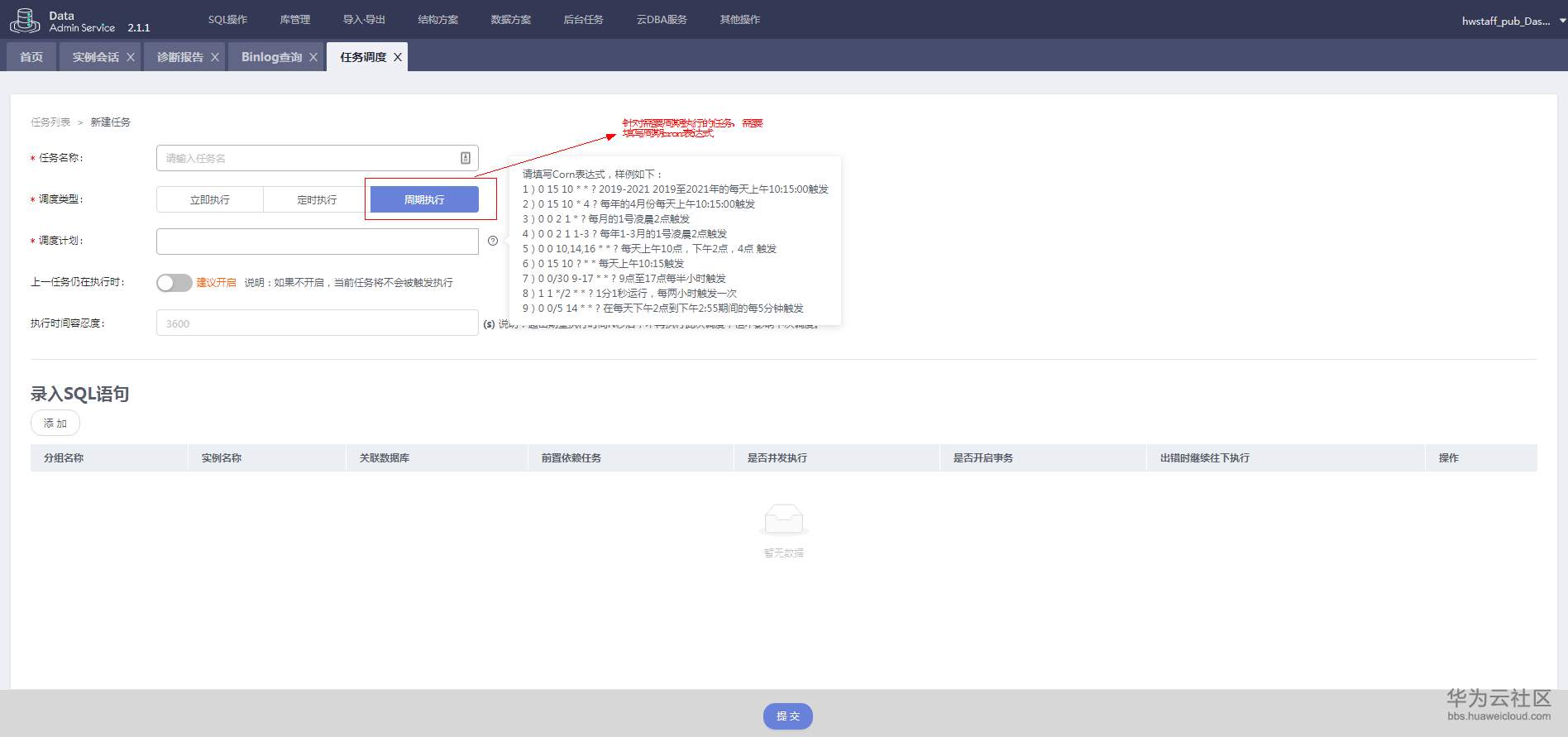Screen dimensions: 1568x737
Task: Open the 导入·导出 menu
Action: pos(364,19)
